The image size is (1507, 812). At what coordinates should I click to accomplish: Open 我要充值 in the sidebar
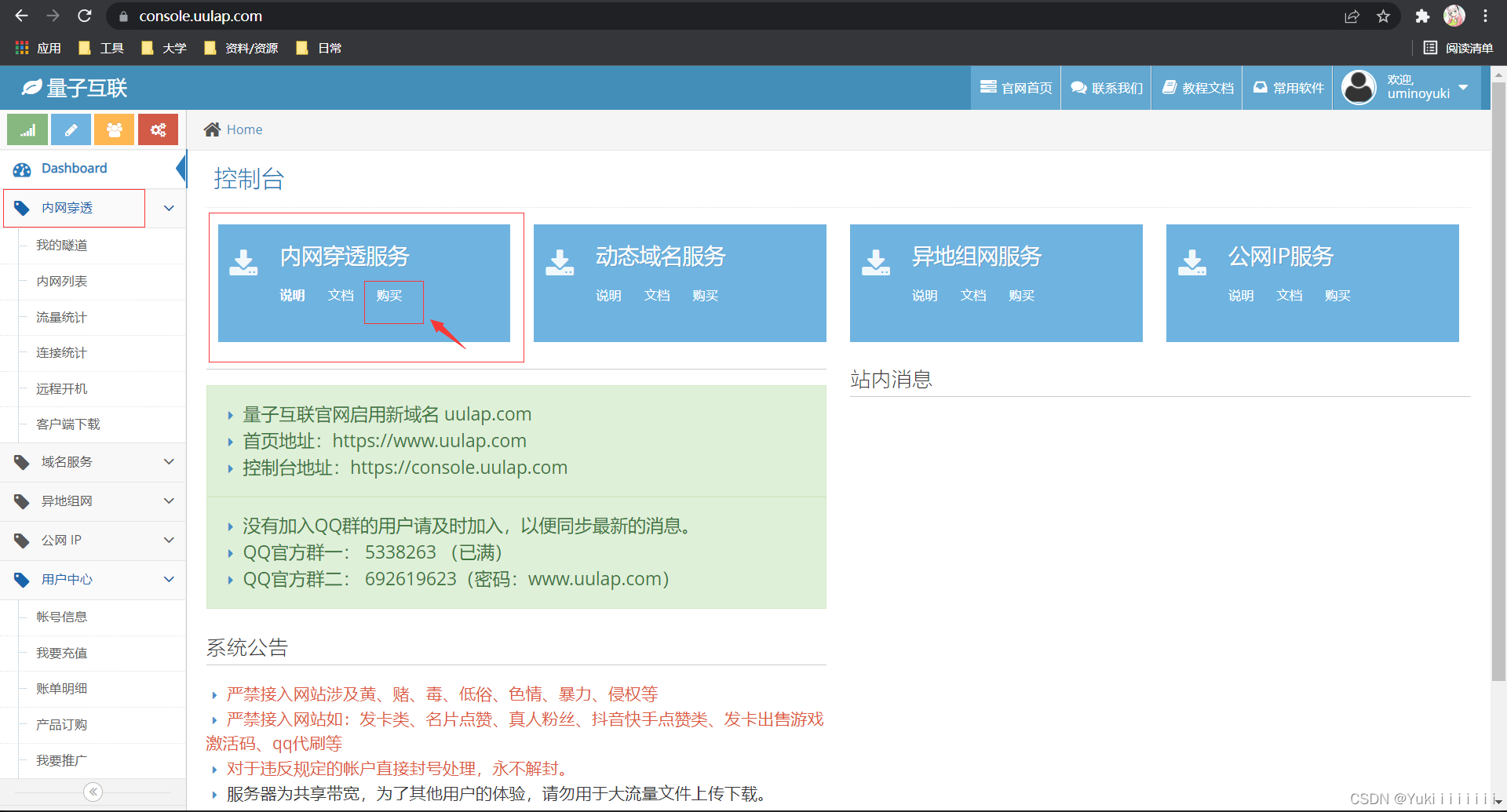[61, 654]
